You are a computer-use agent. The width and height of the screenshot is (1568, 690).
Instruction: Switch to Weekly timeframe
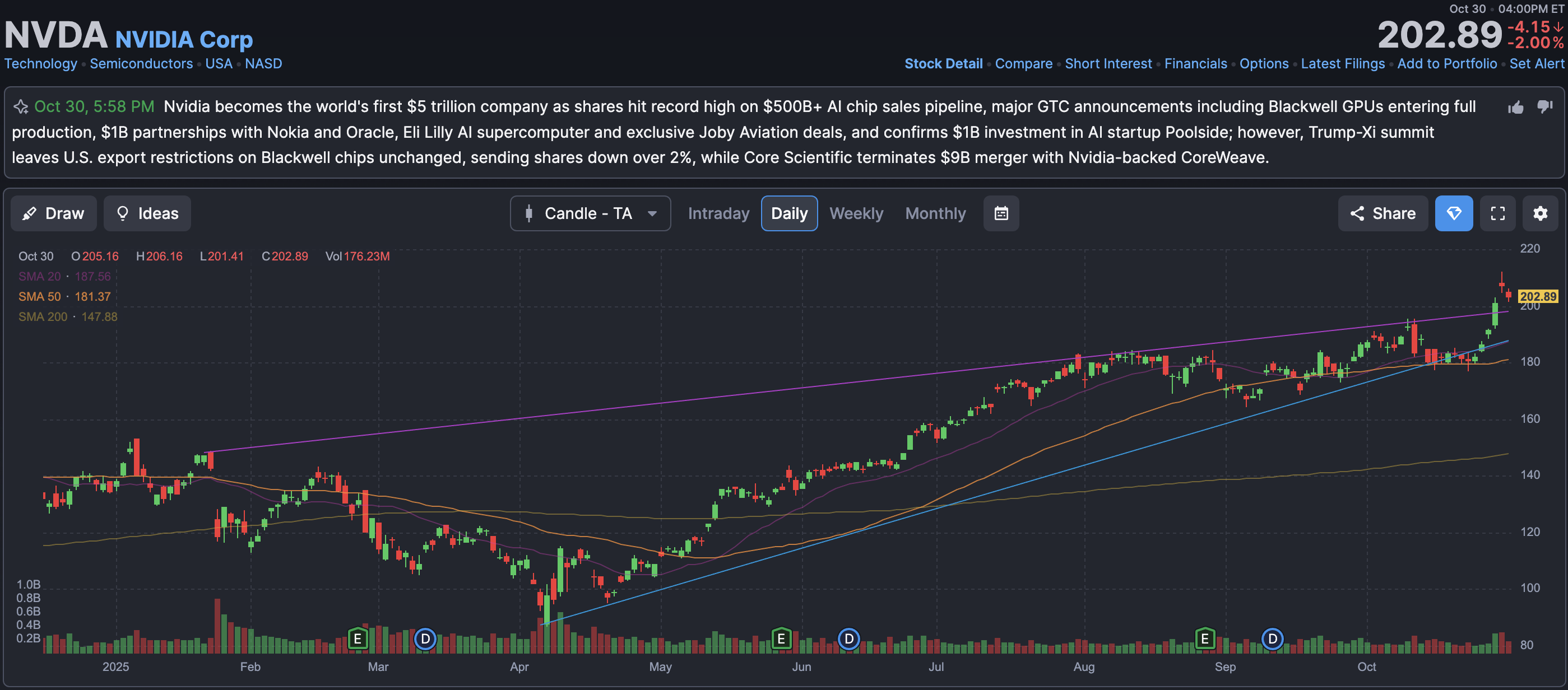click(x=856, y=213)
